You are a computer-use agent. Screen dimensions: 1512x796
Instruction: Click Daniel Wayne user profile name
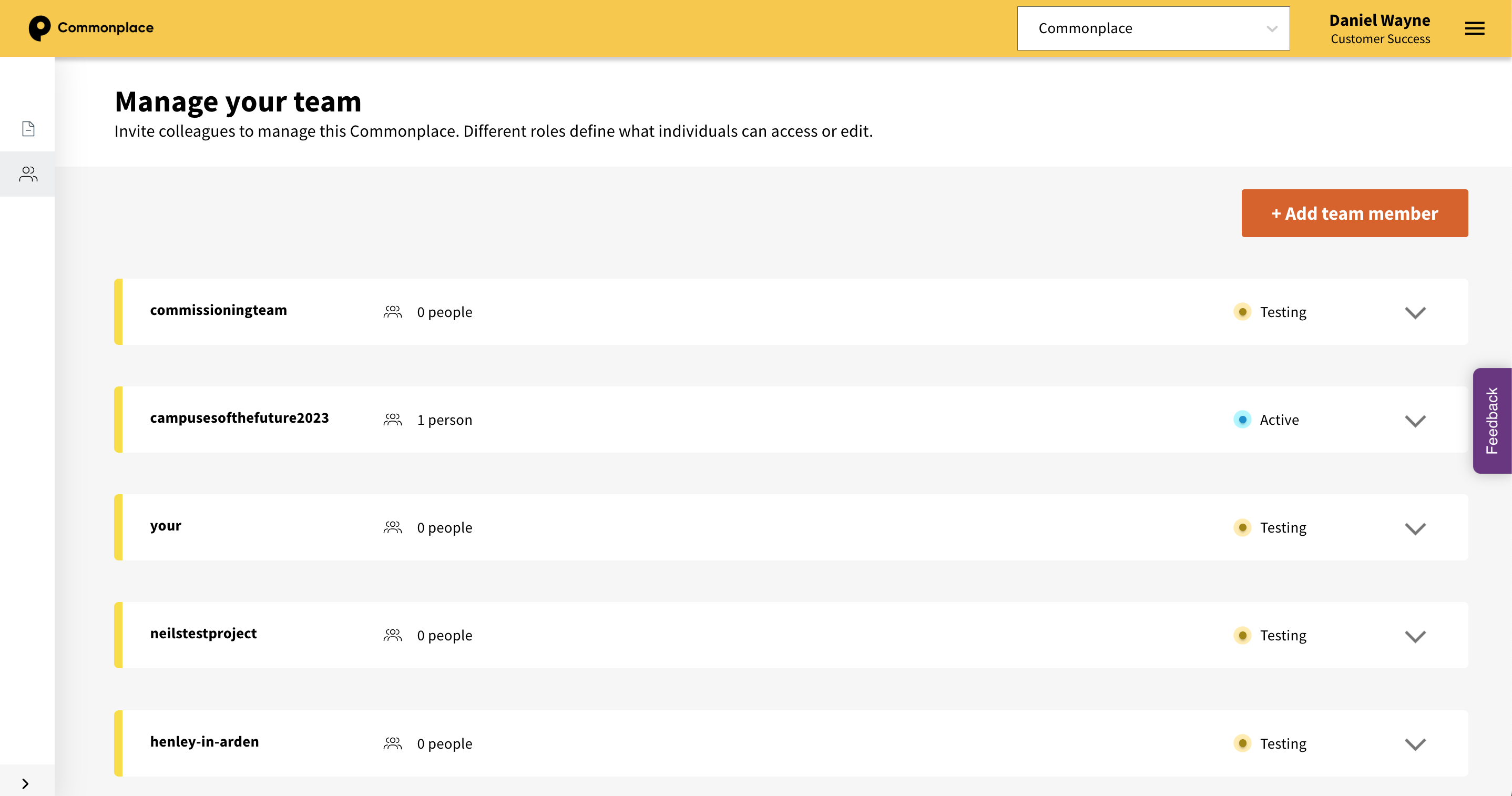coord(1379,21)
